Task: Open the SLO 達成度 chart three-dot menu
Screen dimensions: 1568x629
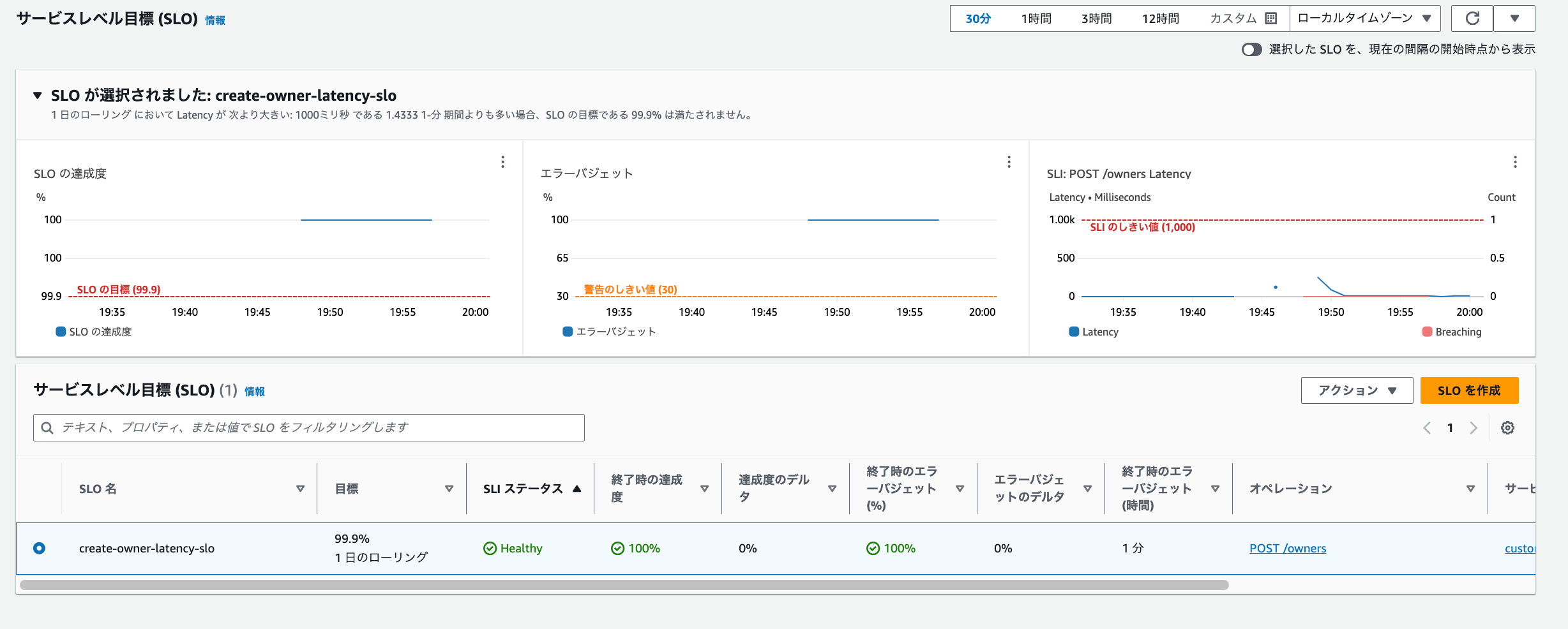Action: (503, 162)
